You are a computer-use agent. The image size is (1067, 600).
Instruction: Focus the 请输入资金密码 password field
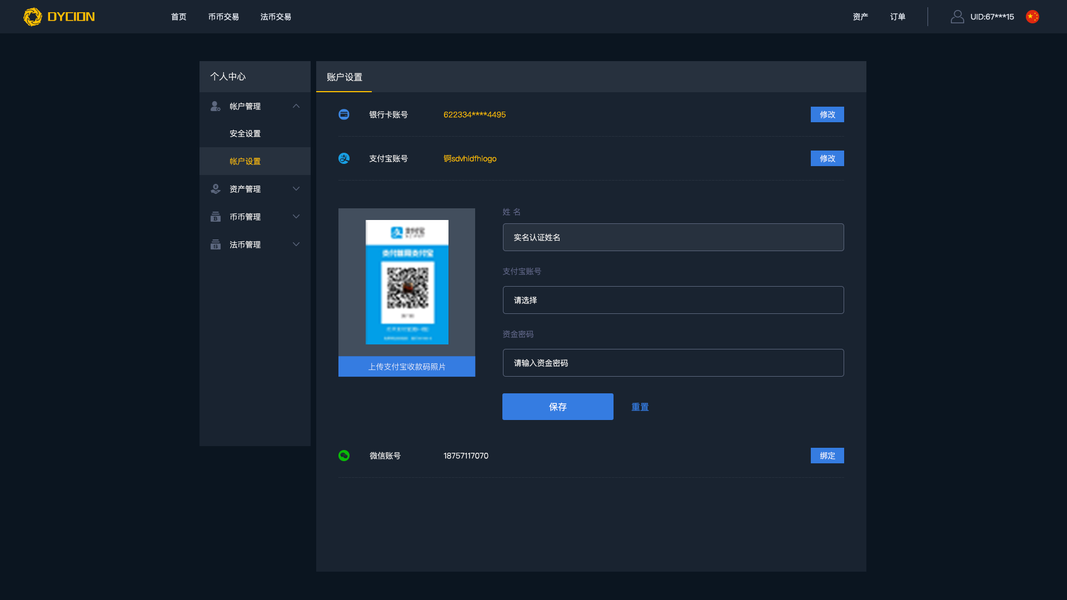click(x=673, y=363)
